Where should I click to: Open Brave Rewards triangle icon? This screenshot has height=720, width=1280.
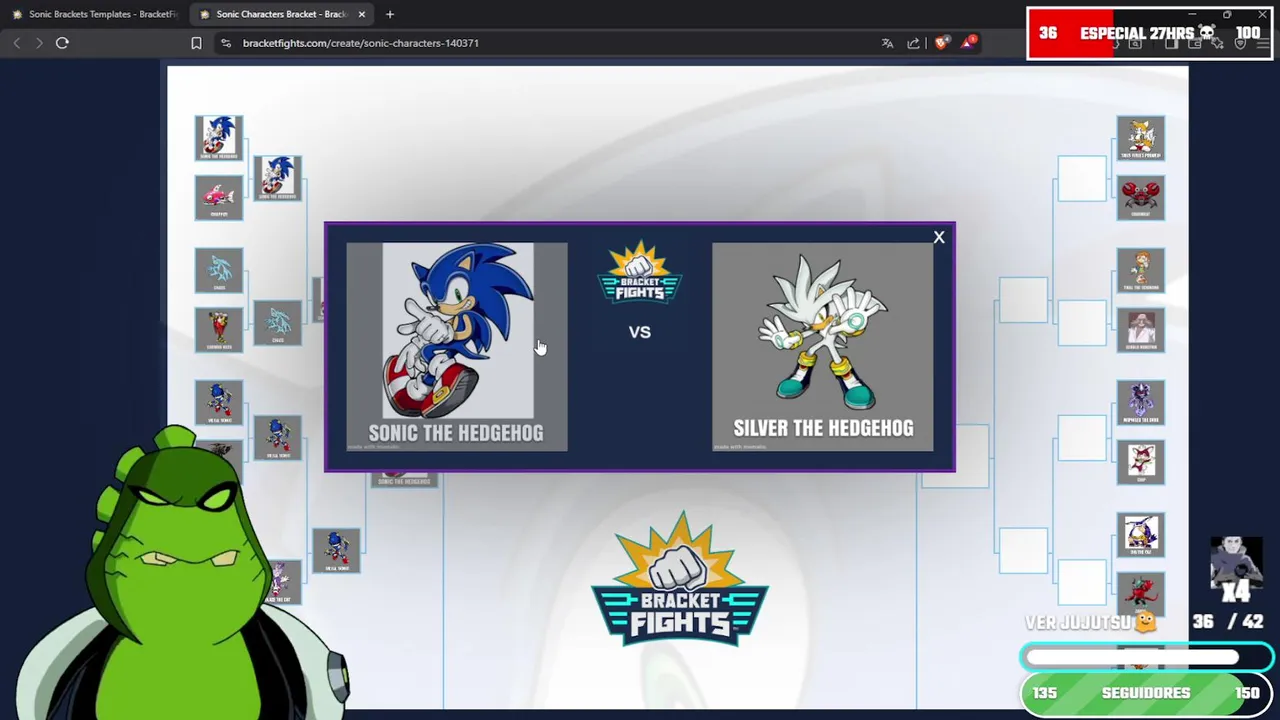(x=968, y=43)
